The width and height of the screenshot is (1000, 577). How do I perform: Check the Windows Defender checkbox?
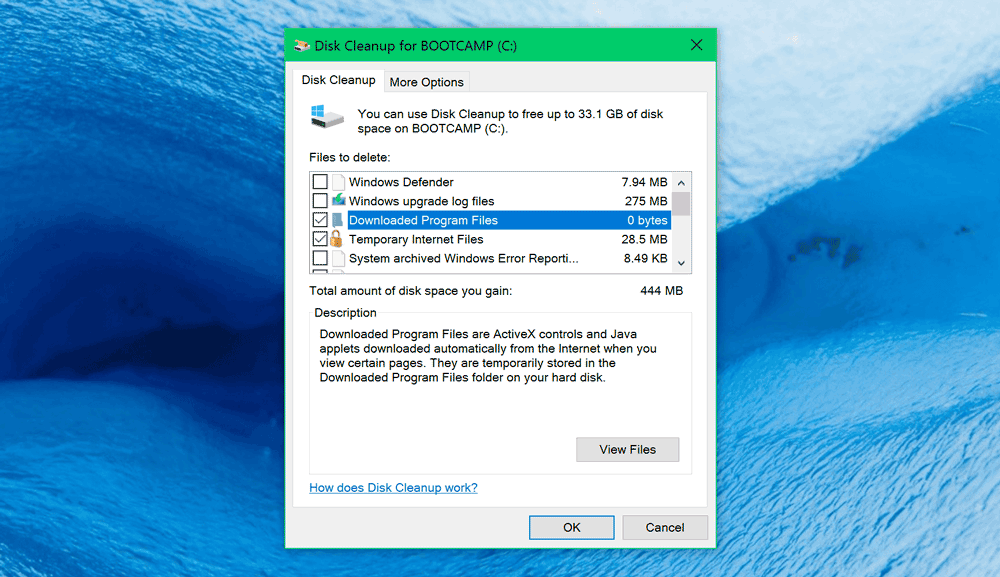(x=320, y=182)
